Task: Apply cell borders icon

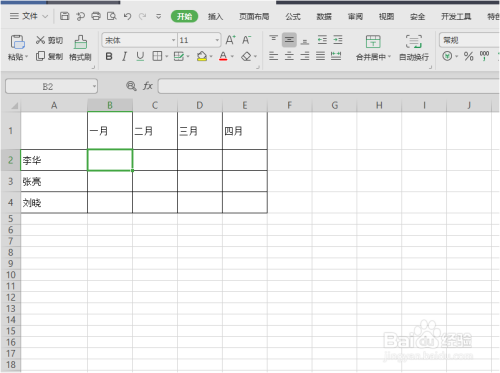Action: (157, 56)
